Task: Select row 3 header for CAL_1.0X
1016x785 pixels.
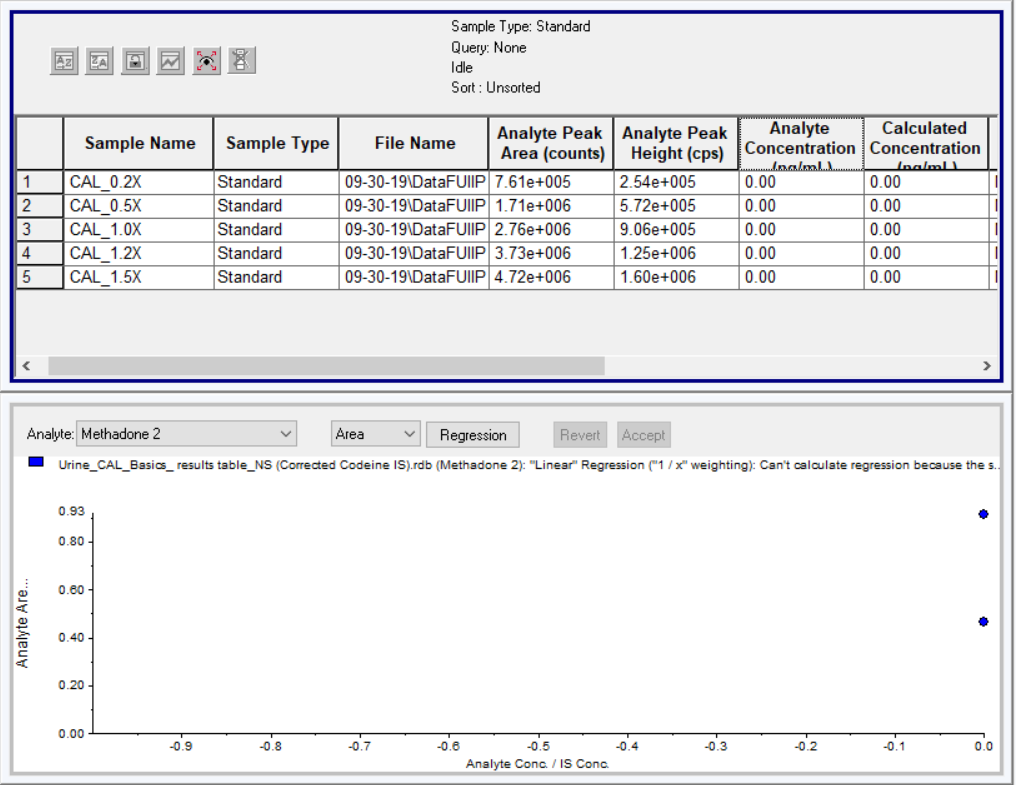Action: coord(39,229)
